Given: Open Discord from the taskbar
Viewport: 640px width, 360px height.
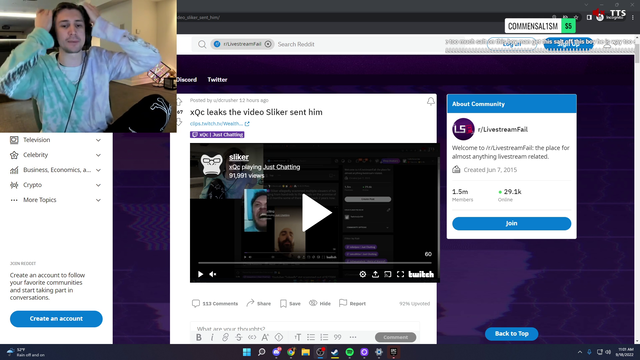Looking at the screenshot, I should [276, 352].
